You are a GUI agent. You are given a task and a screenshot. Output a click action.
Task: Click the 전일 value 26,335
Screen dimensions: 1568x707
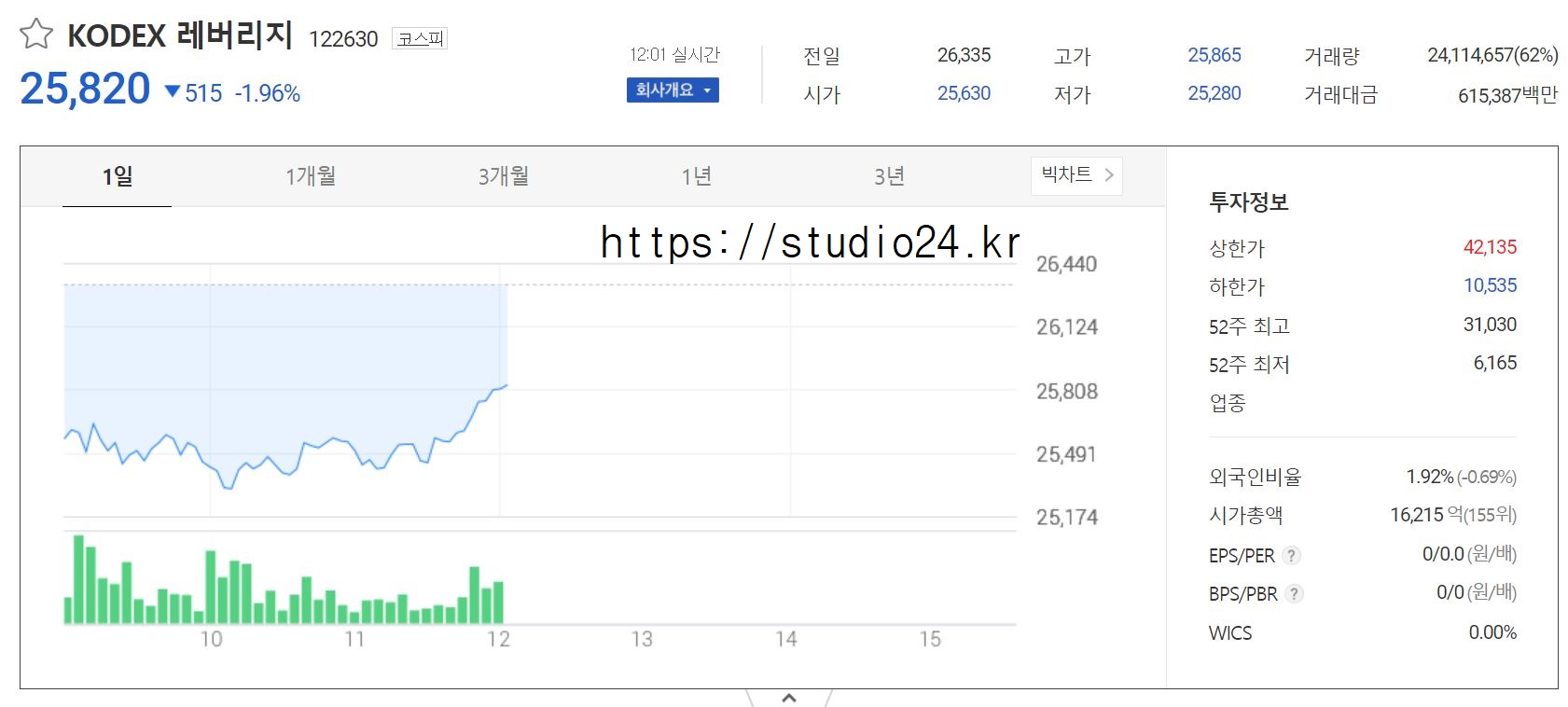(x=964, y=55)
